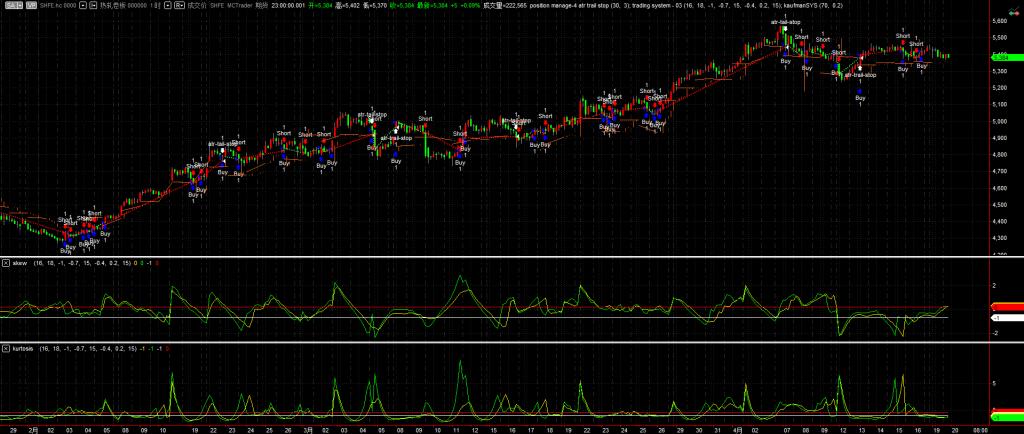Click the 5,600 price scale label
1024x434 pixels.
[1000, 21]
